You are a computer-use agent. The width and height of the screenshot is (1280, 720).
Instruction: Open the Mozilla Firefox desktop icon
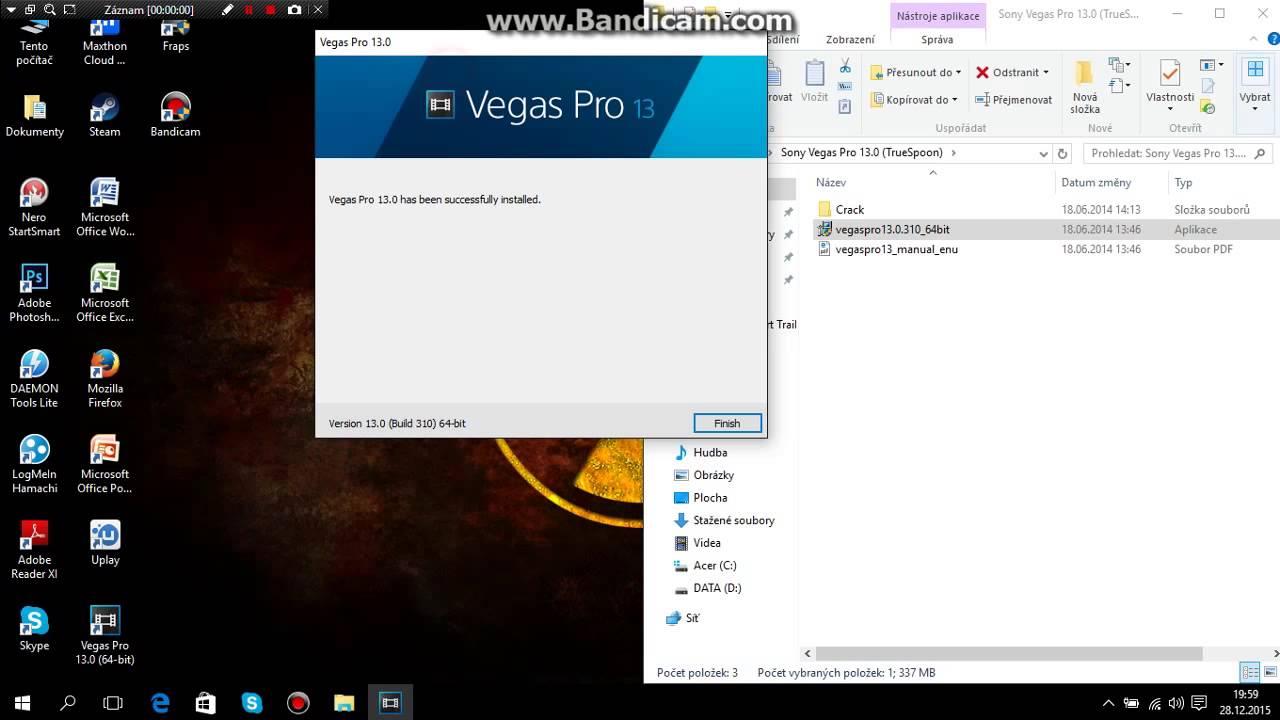tap(105, 379)
